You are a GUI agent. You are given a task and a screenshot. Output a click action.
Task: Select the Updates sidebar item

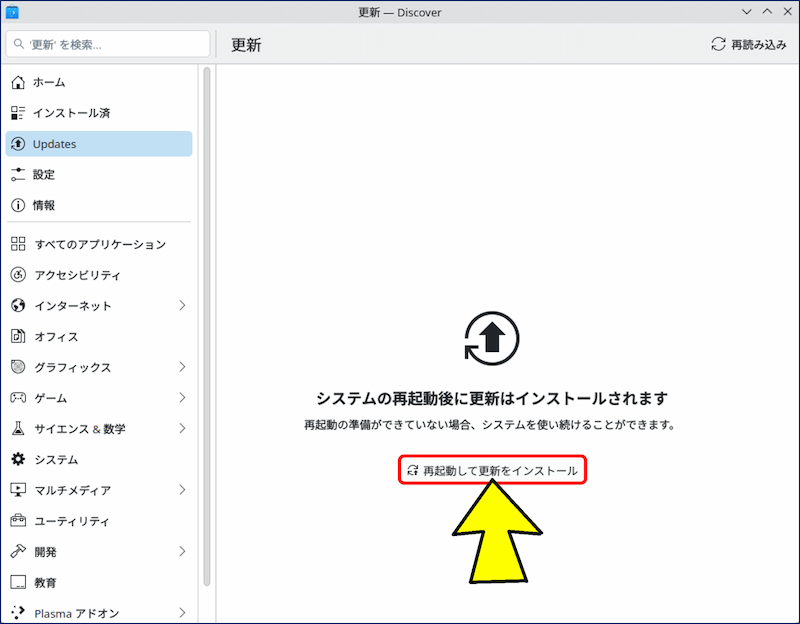coord(98,144)
